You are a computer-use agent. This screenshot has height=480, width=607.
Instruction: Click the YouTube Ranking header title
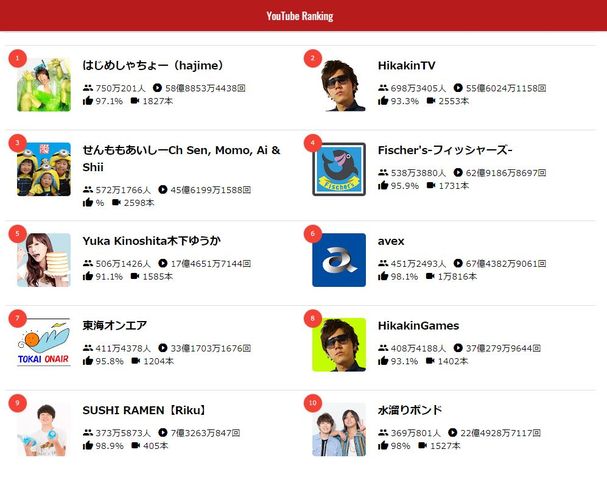(x=300, y=16)
